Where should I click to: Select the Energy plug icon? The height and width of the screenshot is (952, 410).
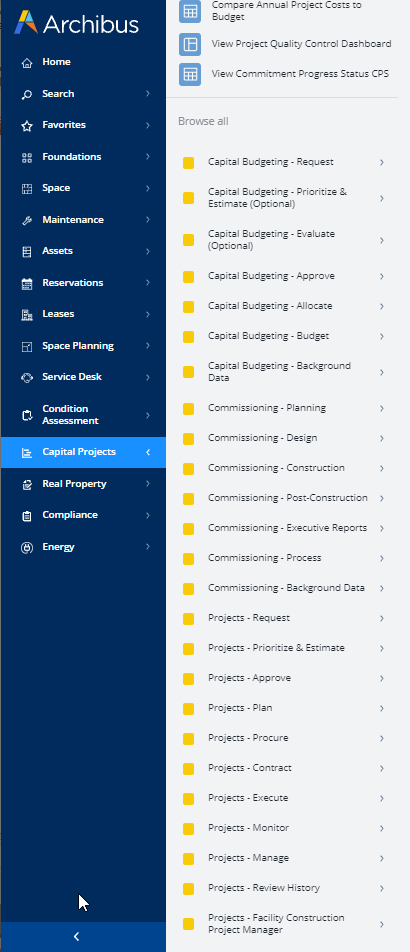pos(27,547)
